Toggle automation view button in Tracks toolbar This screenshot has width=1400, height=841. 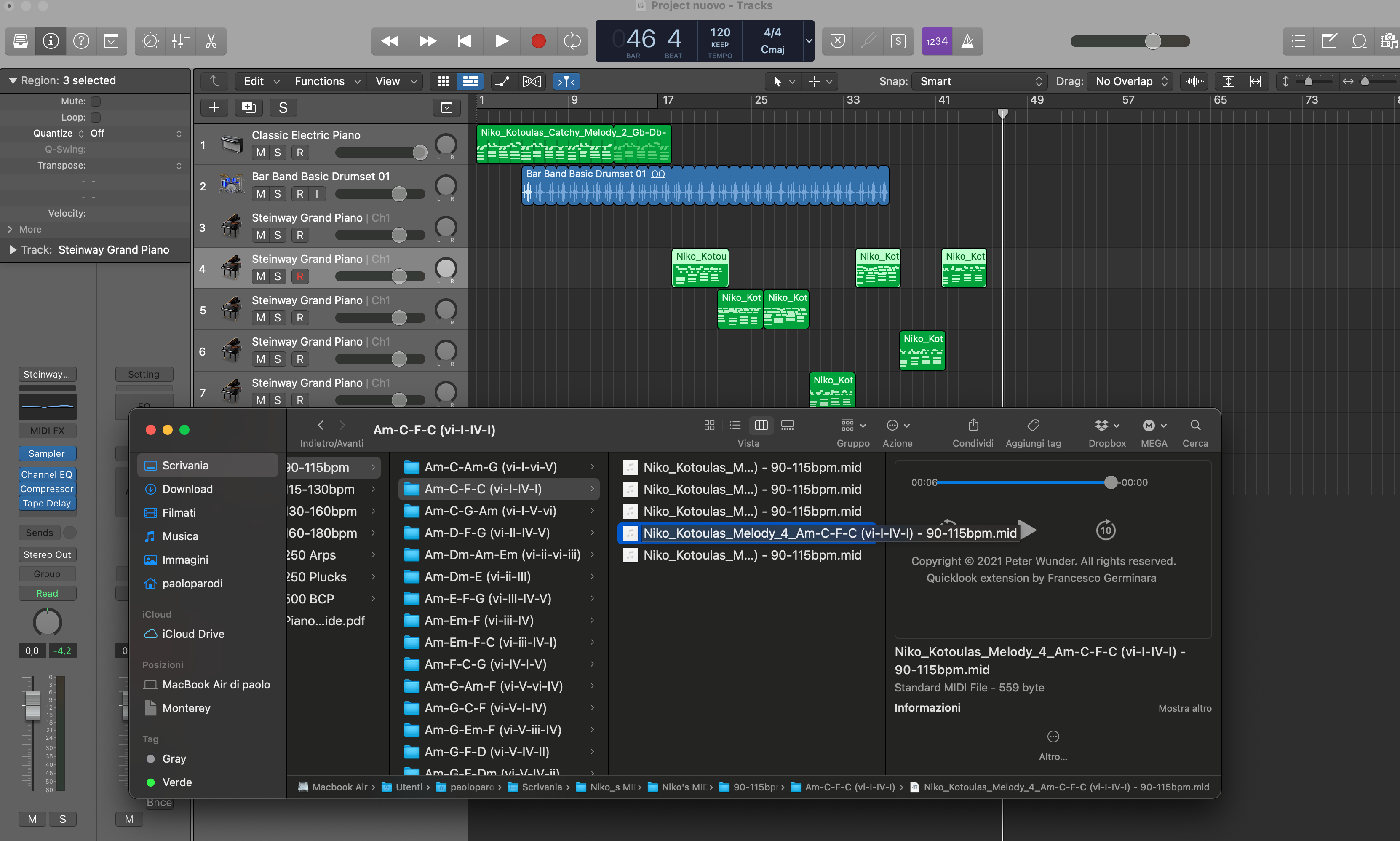coord(504,82)
